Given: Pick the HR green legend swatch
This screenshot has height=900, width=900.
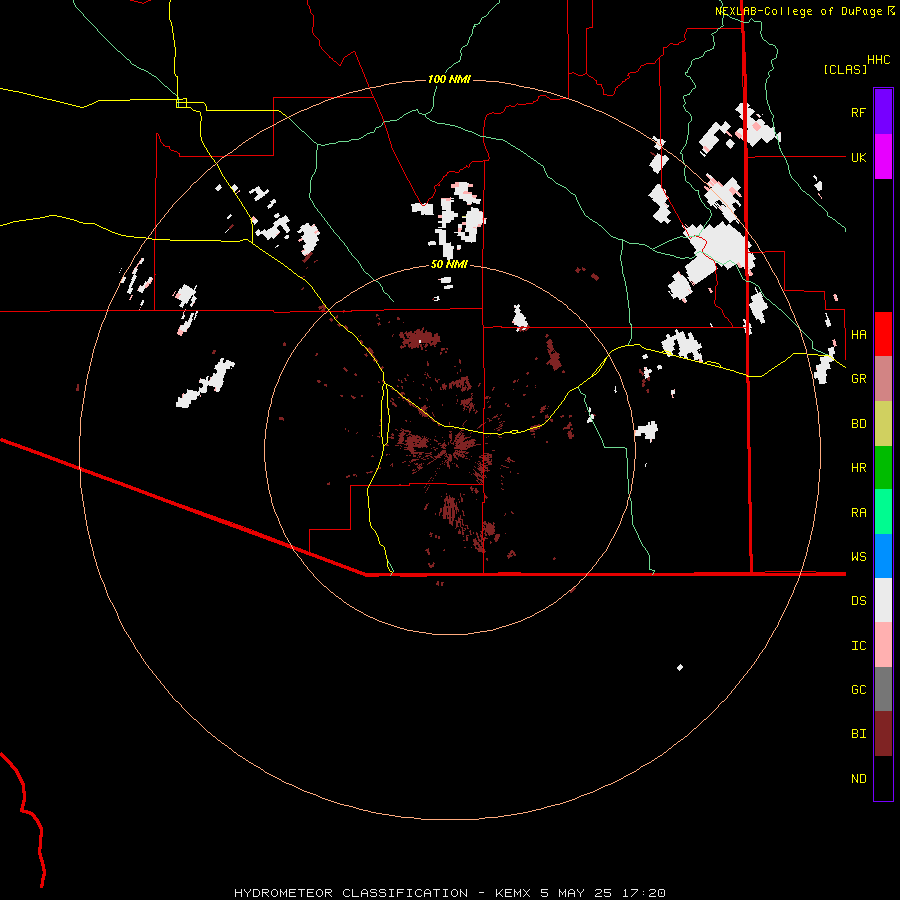Looking at the screenshot, I should [x=883, y=467].
